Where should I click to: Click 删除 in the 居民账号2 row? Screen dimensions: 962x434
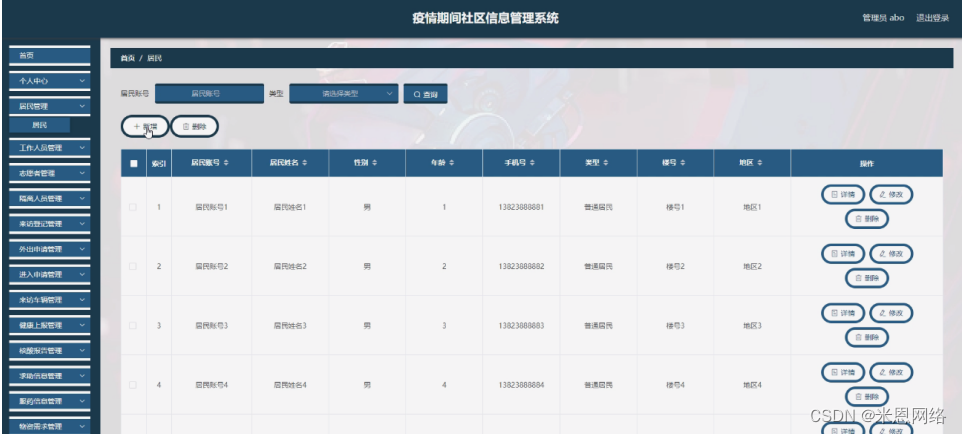point(866,278)
